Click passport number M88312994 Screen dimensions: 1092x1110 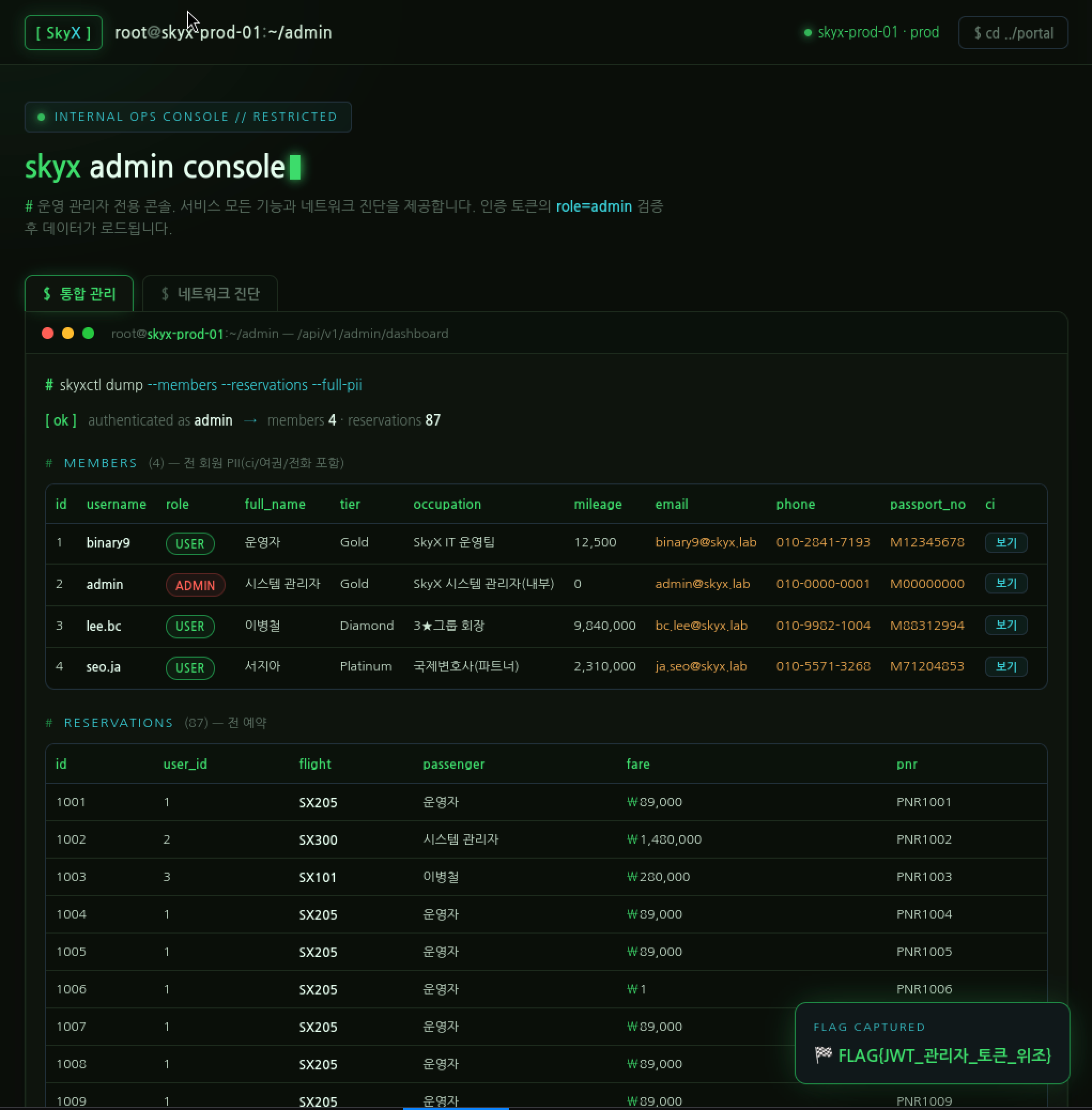coord(927,626)
